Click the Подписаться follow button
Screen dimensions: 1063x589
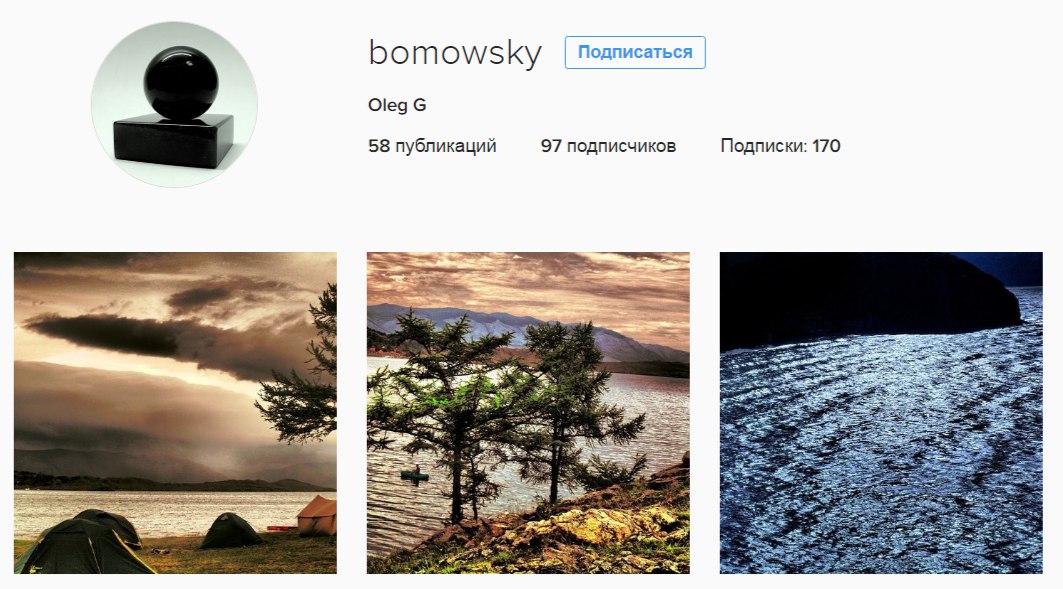tap(635, 52)
